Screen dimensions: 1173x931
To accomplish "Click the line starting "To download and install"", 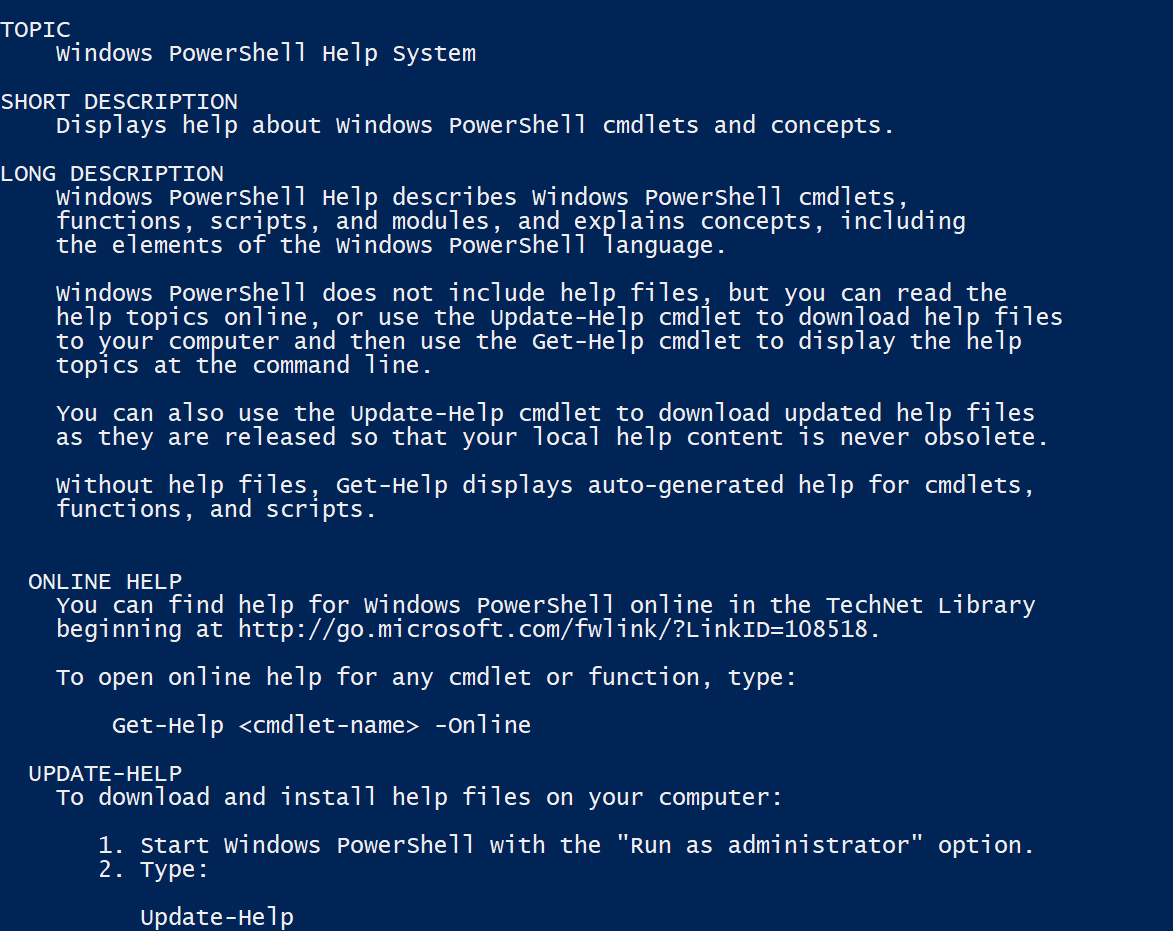I will 419,798.
